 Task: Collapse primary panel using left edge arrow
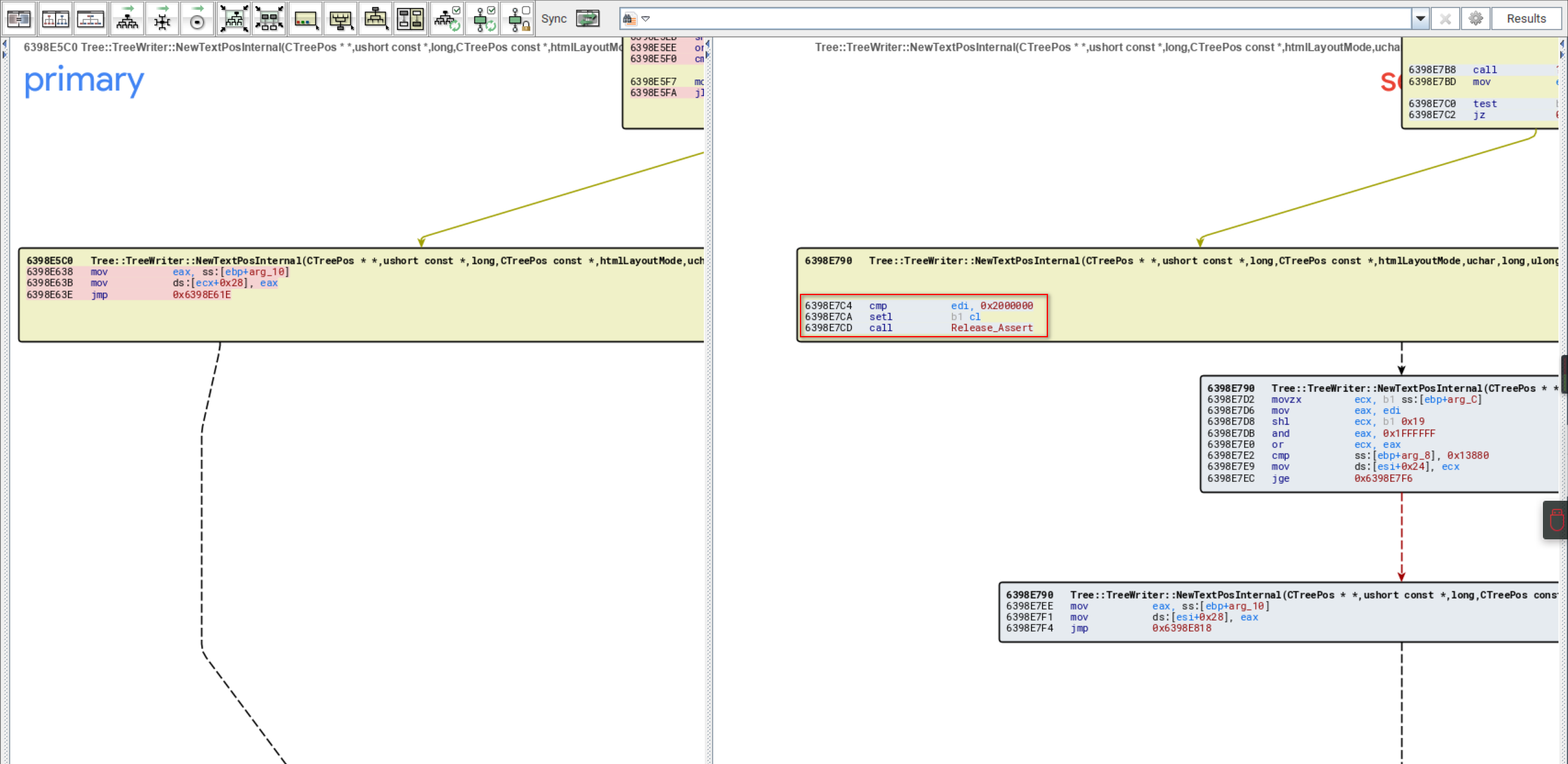coord(5,44)
